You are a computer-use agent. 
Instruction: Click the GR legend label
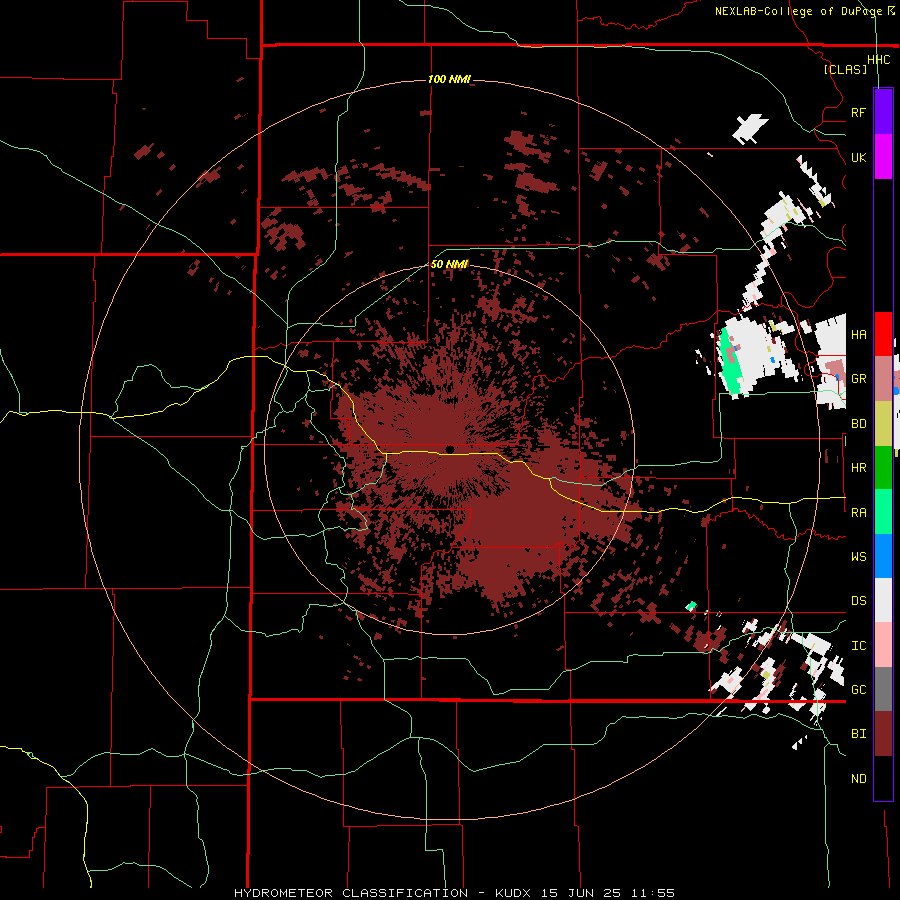[858, 379]
